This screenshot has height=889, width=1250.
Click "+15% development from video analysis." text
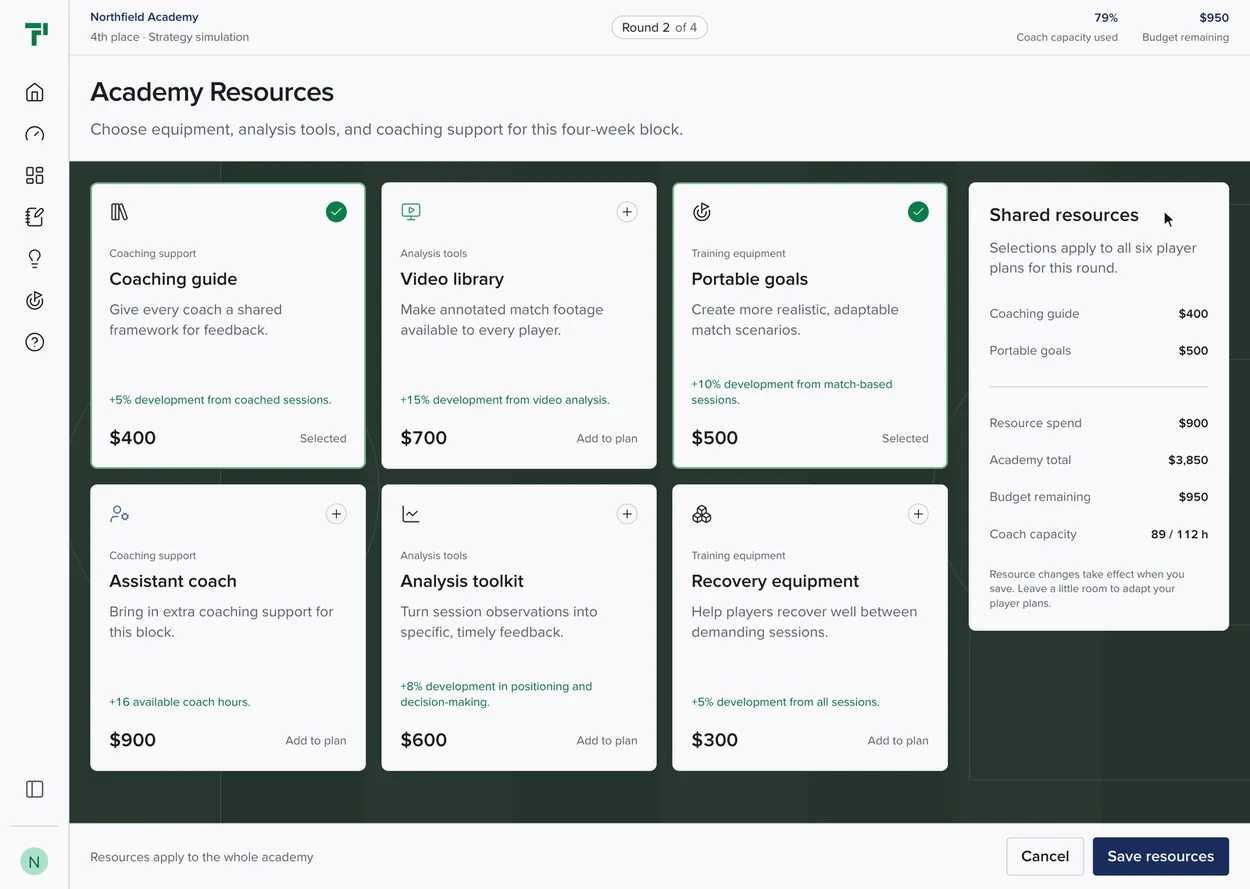505,400
